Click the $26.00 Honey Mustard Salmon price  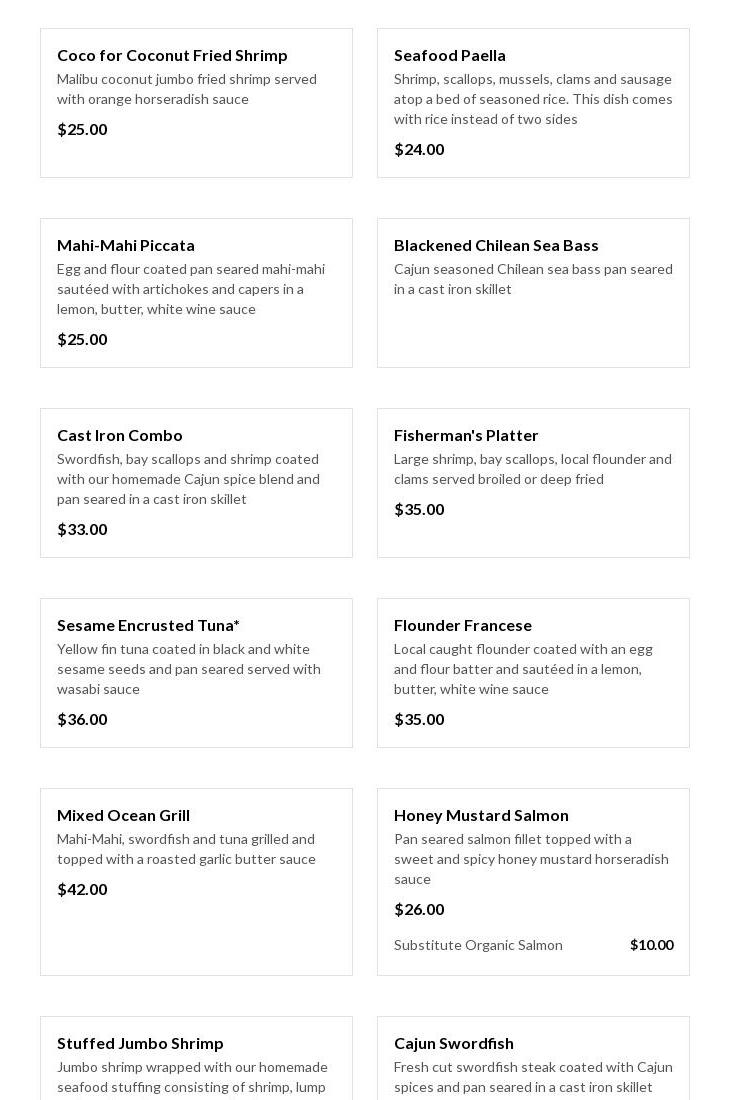[419, 909]
